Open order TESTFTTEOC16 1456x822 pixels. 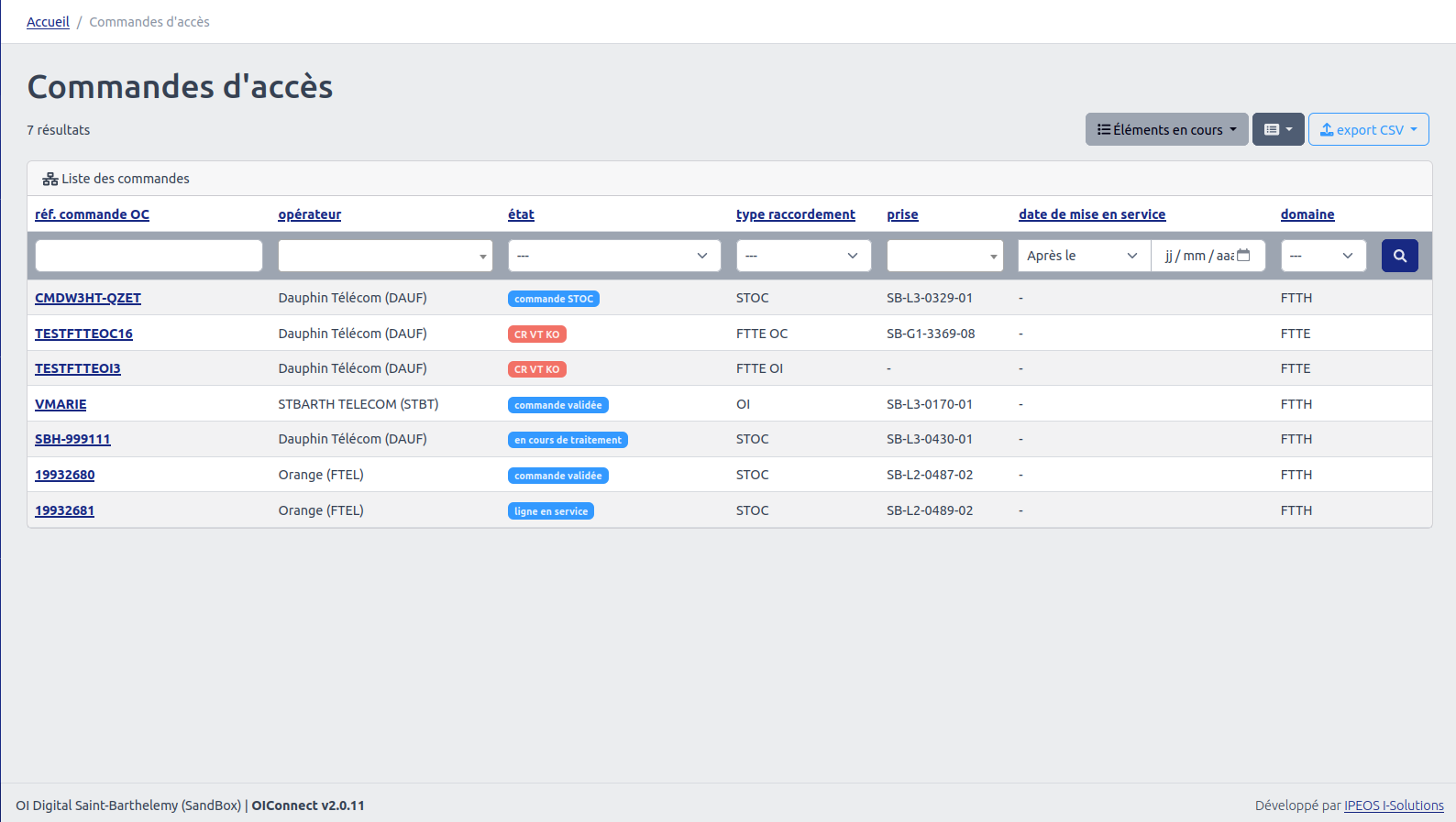coord(83,334)
